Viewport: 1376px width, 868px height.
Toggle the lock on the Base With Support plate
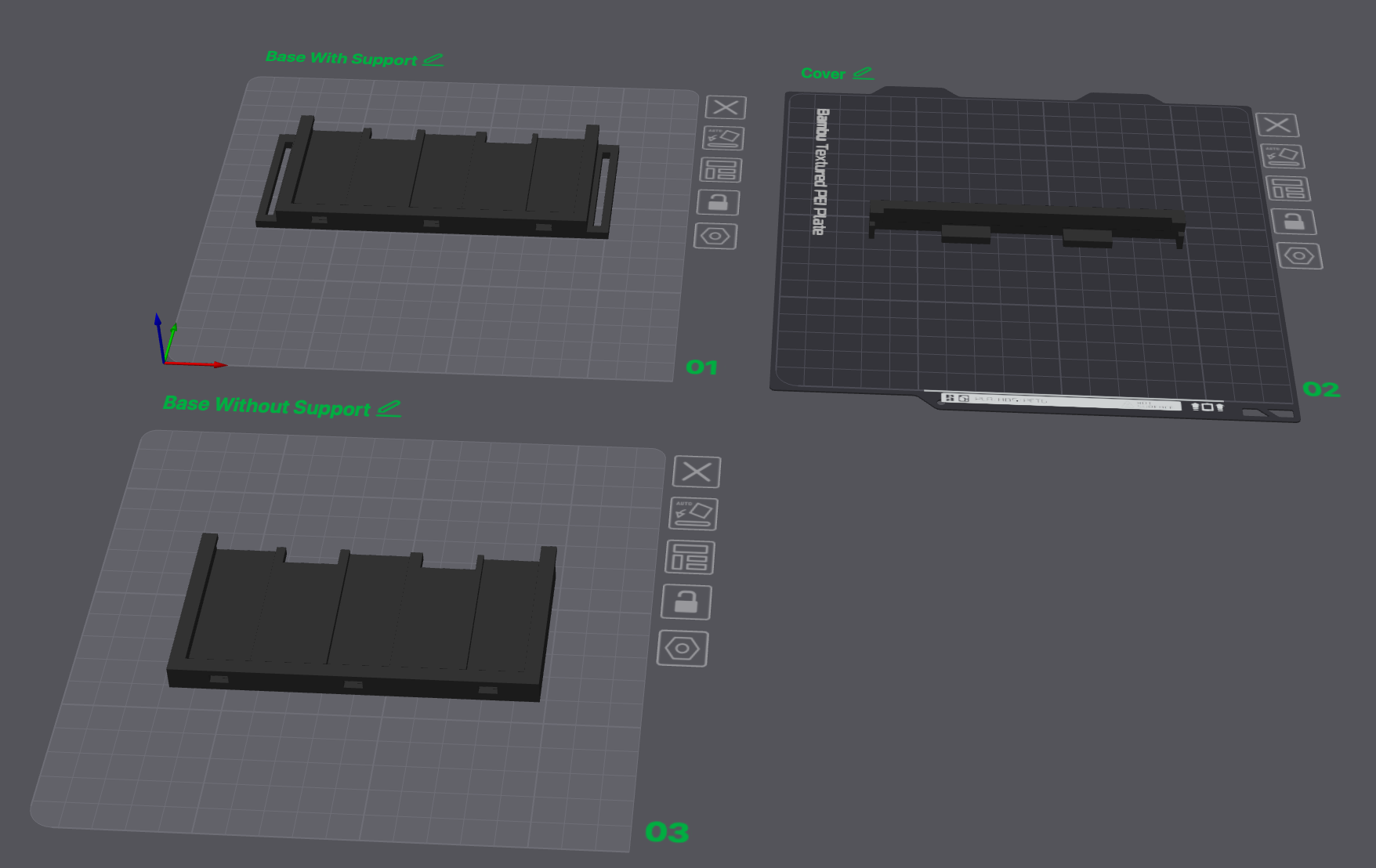tap(718, 203)
